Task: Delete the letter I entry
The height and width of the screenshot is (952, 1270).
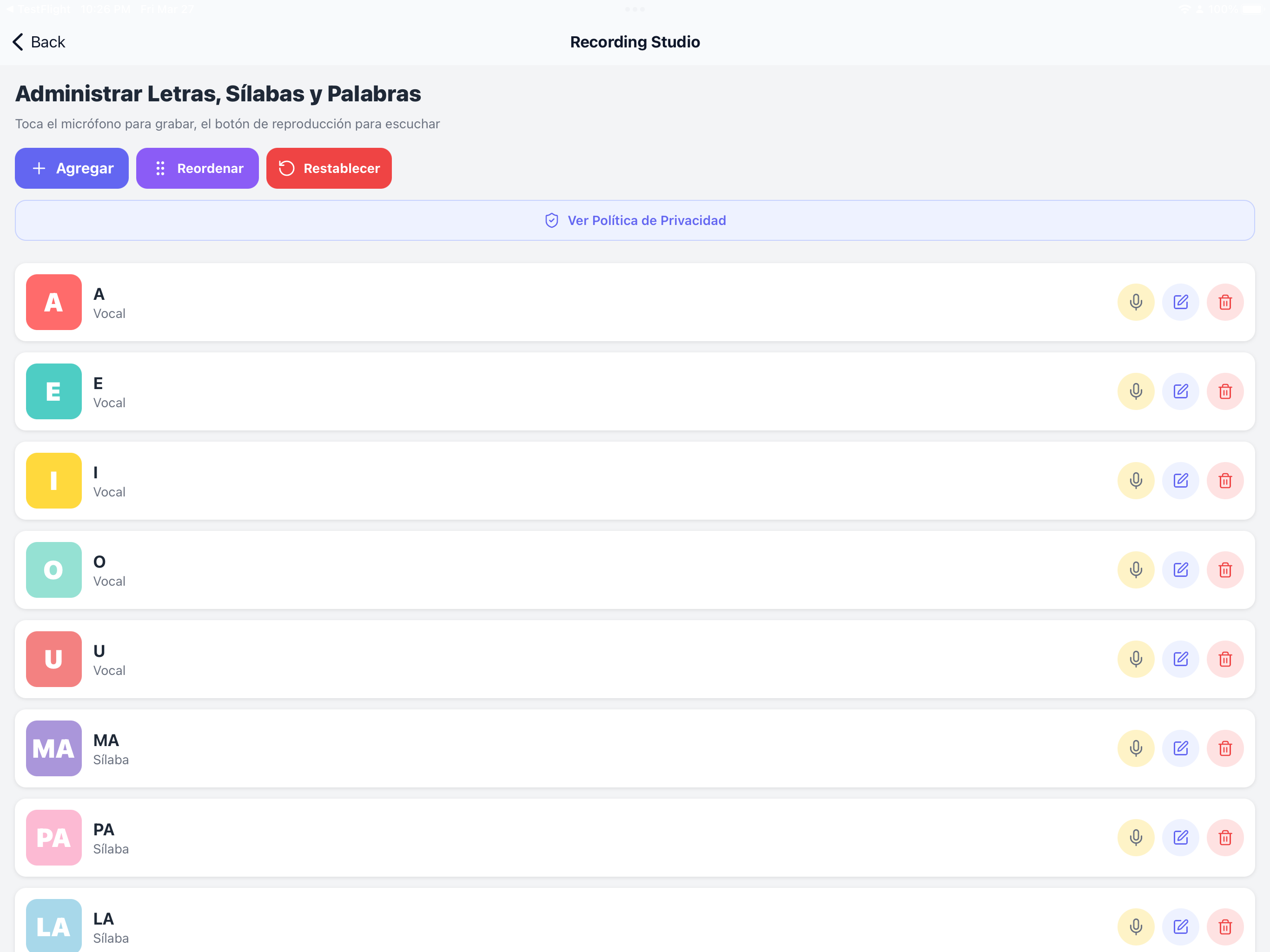Action: click(x=1225, y=481)
